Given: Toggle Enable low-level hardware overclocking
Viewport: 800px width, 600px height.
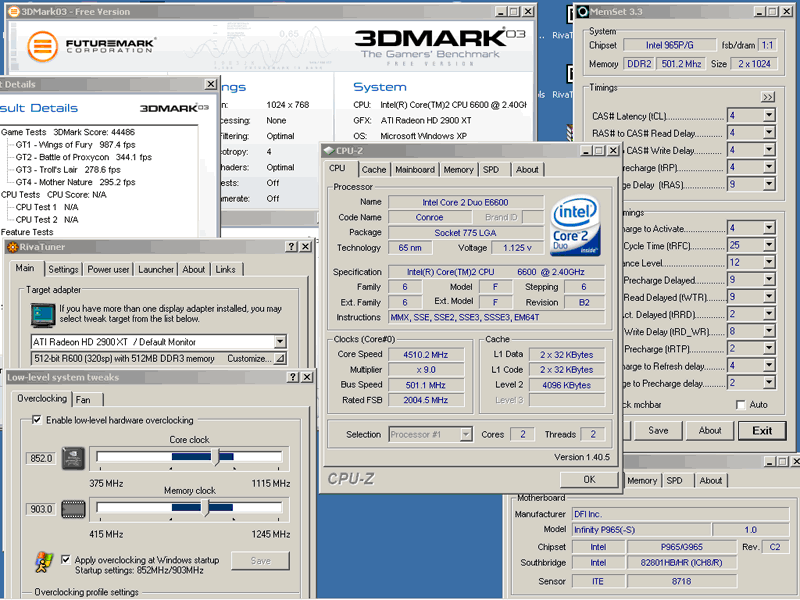Looking at the screenshot, I should pyautogui.click(x=37, y=420).
